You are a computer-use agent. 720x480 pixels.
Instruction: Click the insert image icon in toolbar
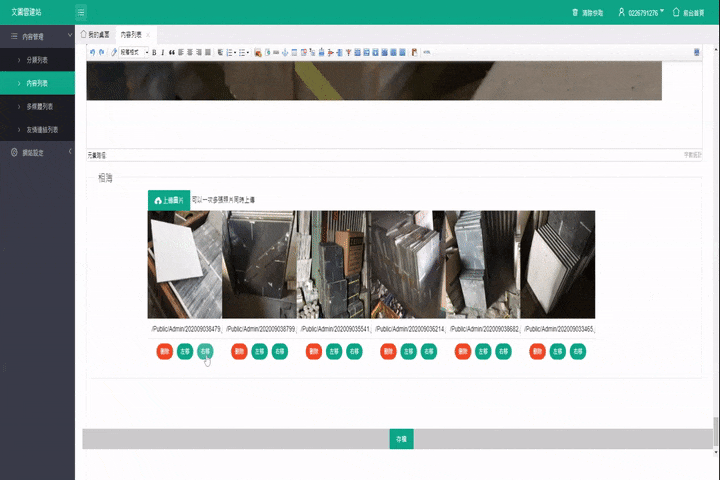(258, 53)
